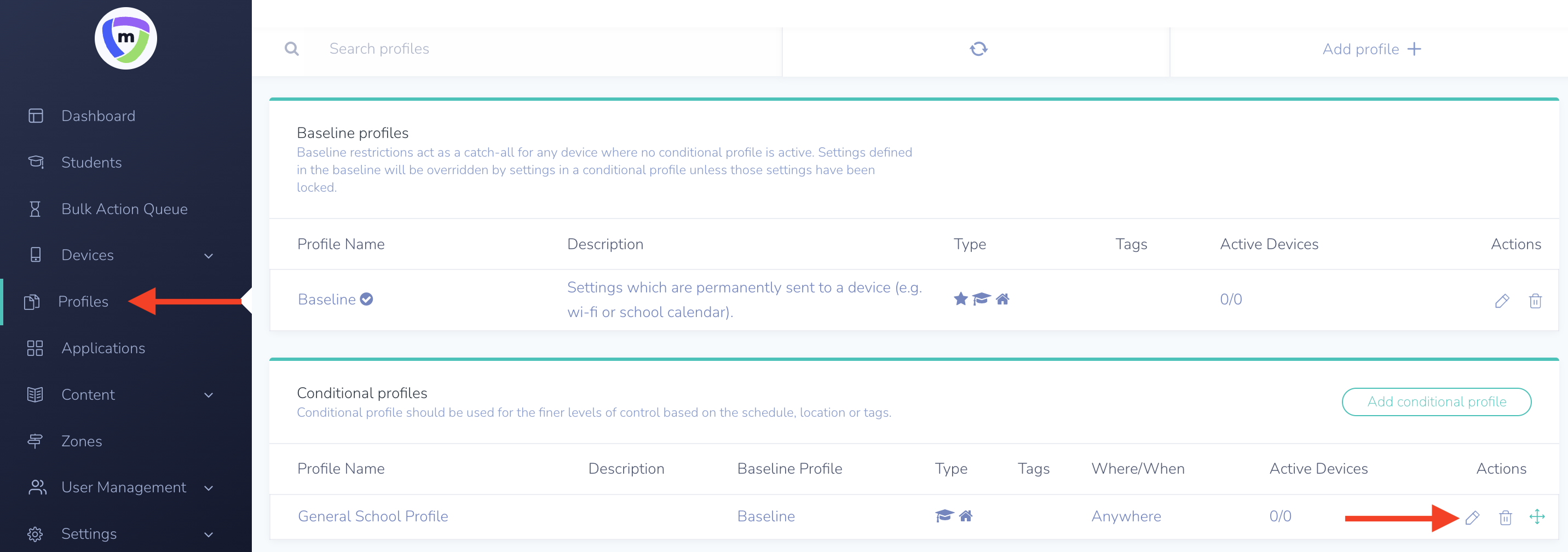The image size is (1568, 552).
Task: Click the Mobile Guardian logo
Action: 126,38
